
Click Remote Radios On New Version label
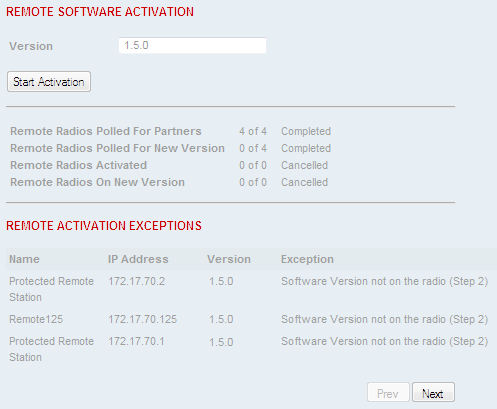tap(97, 182)
